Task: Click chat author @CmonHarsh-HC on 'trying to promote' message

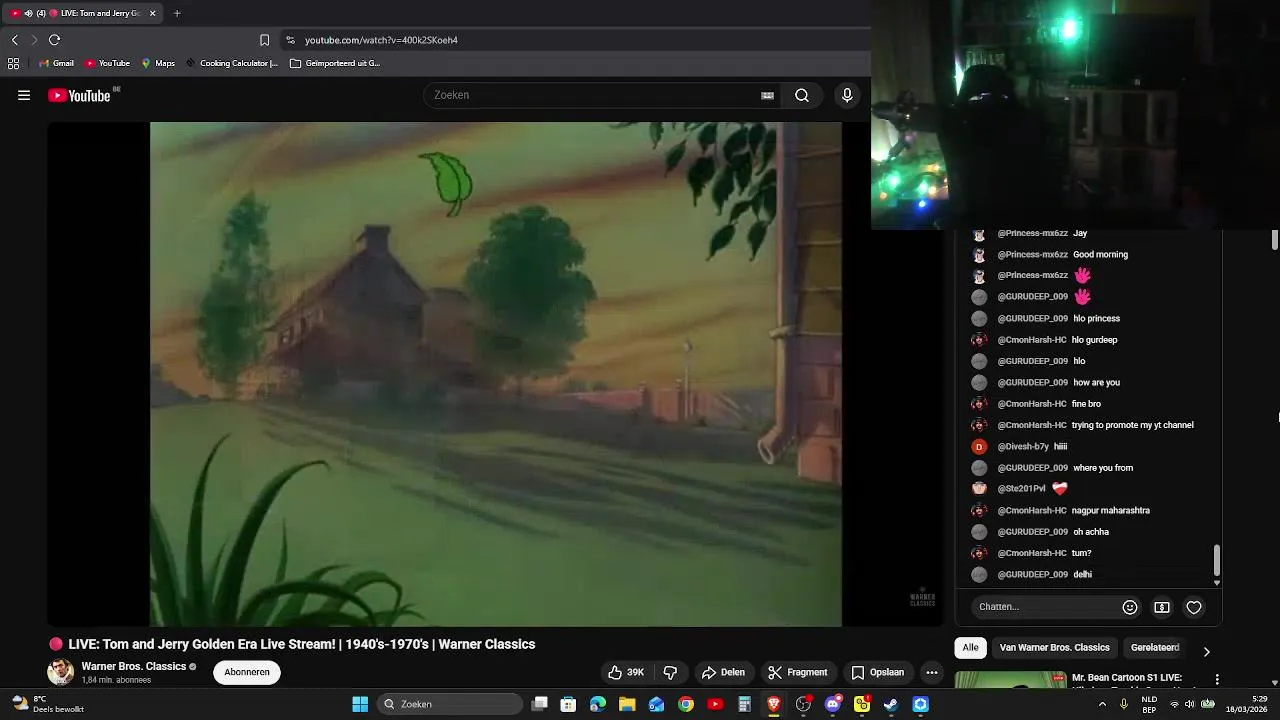Action: pyautogui.click(x=1032, y=425)
